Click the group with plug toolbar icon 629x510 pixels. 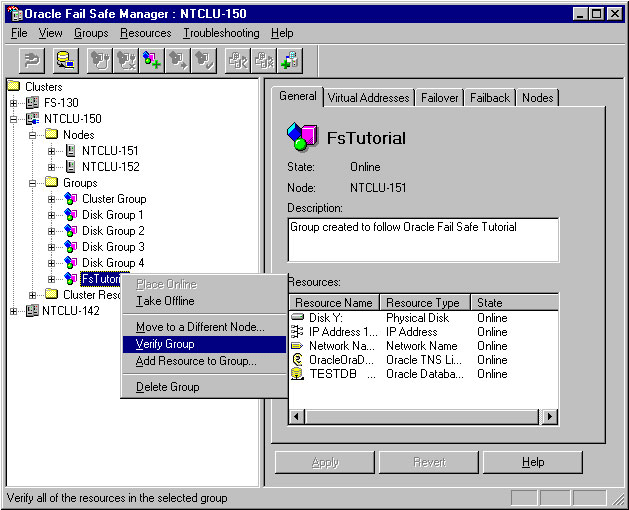tap(100, 61)
